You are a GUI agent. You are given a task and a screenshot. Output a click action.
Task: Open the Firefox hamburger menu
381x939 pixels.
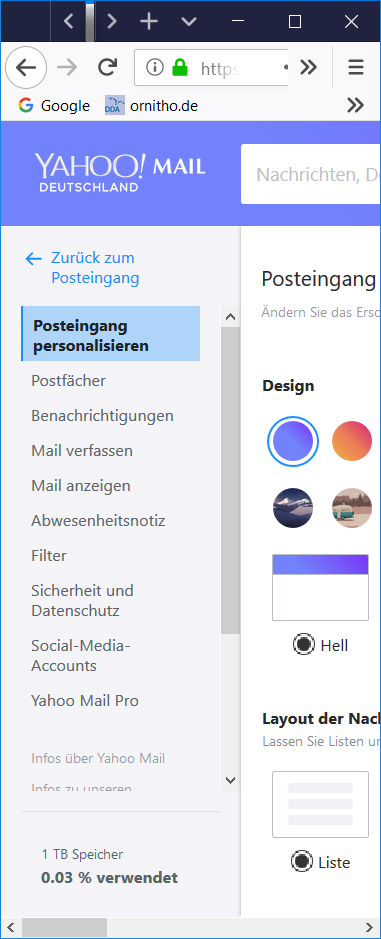click(356, 68)
